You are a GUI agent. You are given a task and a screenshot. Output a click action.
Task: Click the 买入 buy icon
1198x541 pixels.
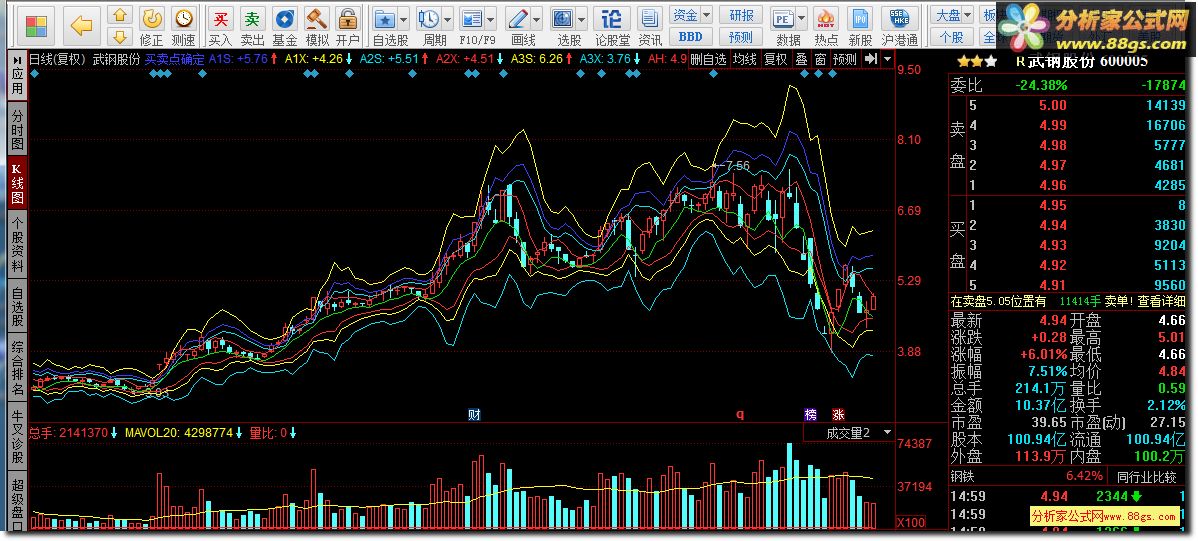220,27
